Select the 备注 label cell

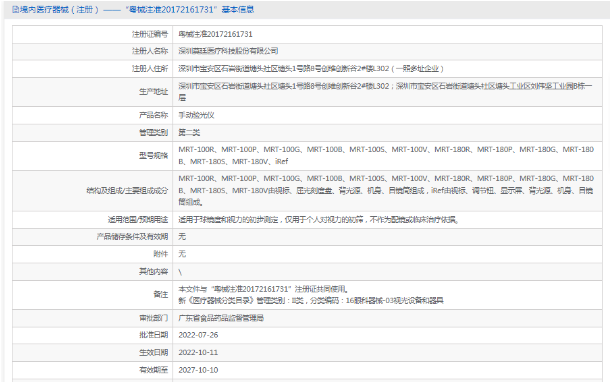(x=93, y=295)
